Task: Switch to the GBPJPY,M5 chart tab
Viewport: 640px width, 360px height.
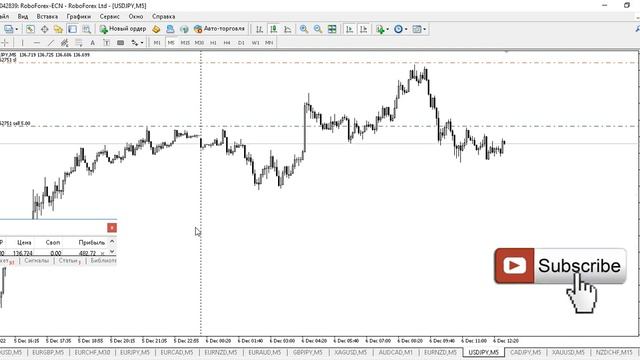Action: click(307, 352)
